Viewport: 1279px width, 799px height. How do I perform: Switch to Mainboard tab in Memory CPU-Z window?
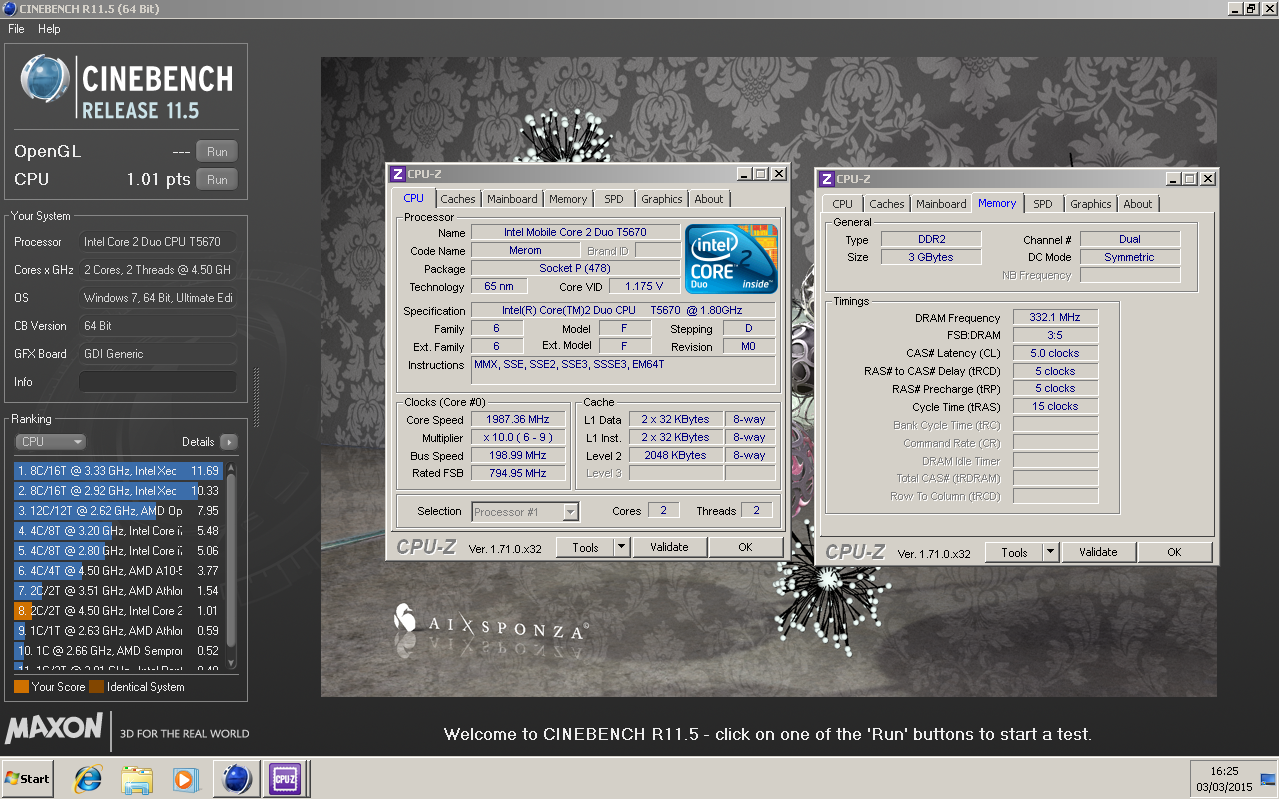click(x=941, y=204)
